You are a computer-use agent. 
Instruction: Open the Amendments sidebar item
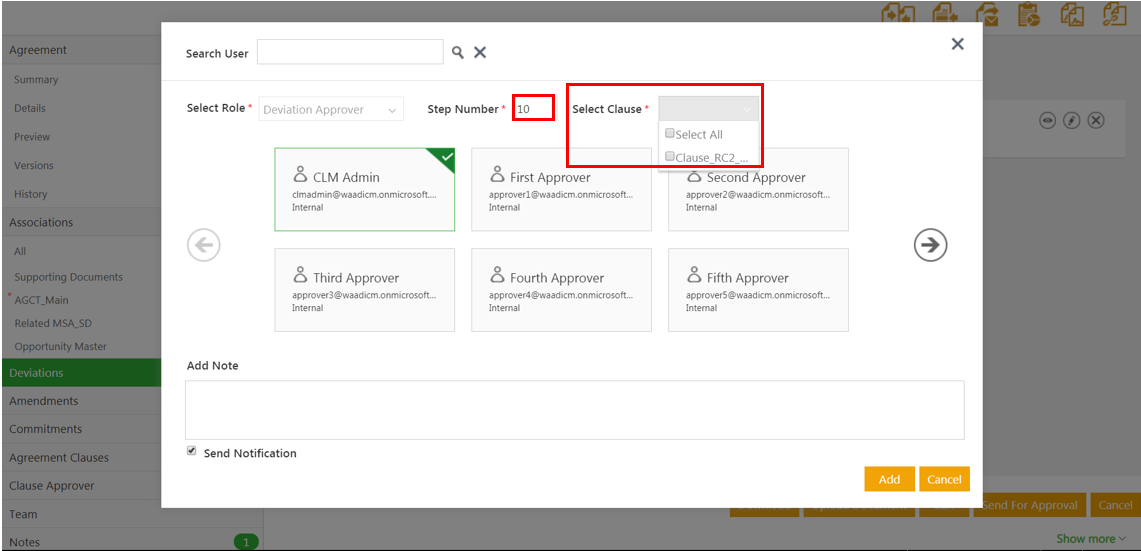tap(44, 401)
